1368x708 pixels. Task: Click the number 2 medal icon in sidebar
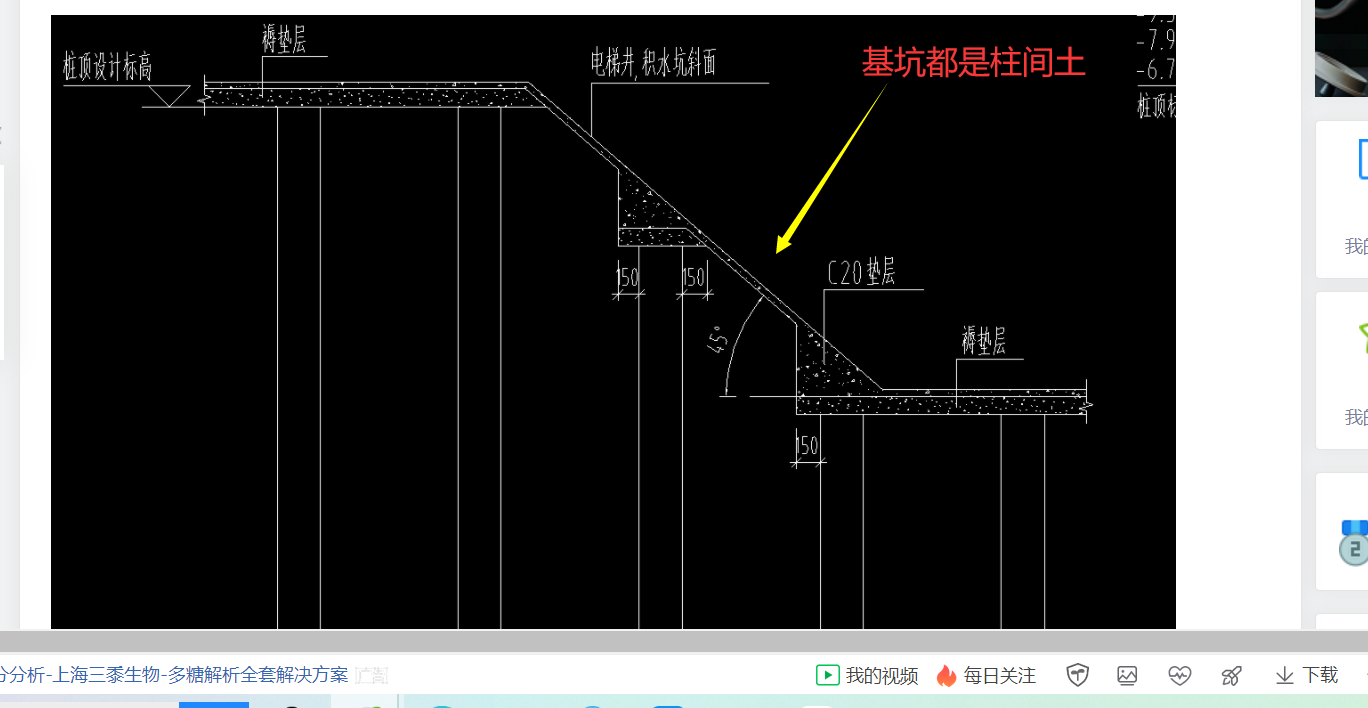[1354, 543]
